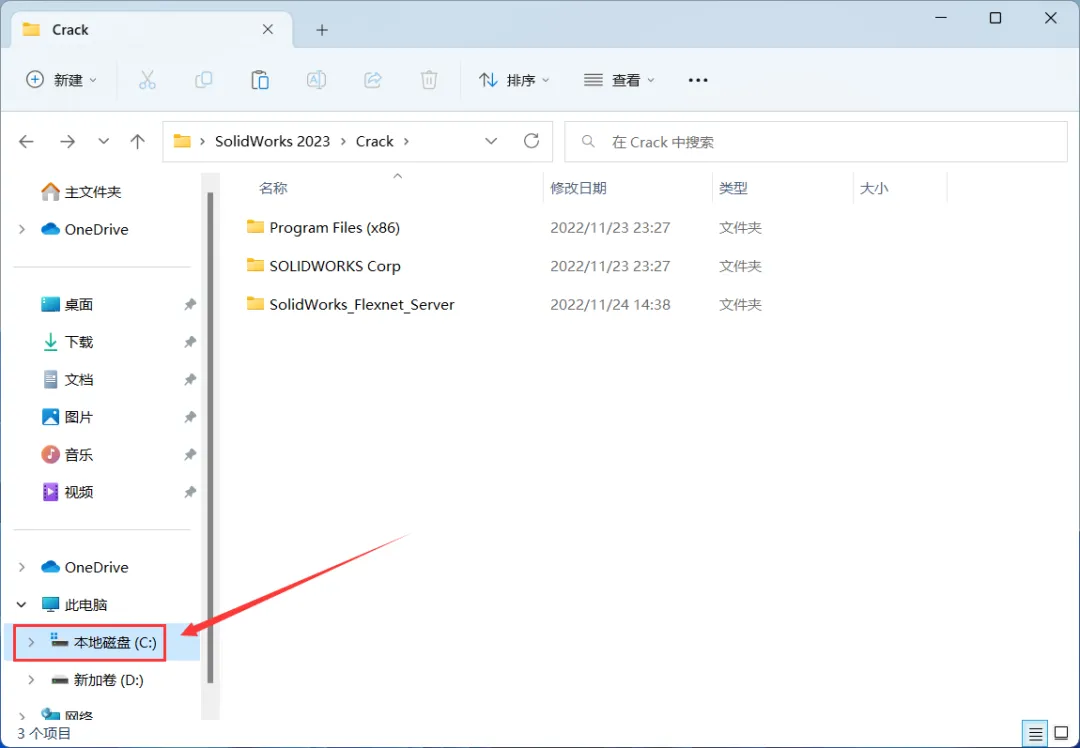Viewport: 1080px width, 748px height.
Task: Click the Share icon
Action: 373,80
